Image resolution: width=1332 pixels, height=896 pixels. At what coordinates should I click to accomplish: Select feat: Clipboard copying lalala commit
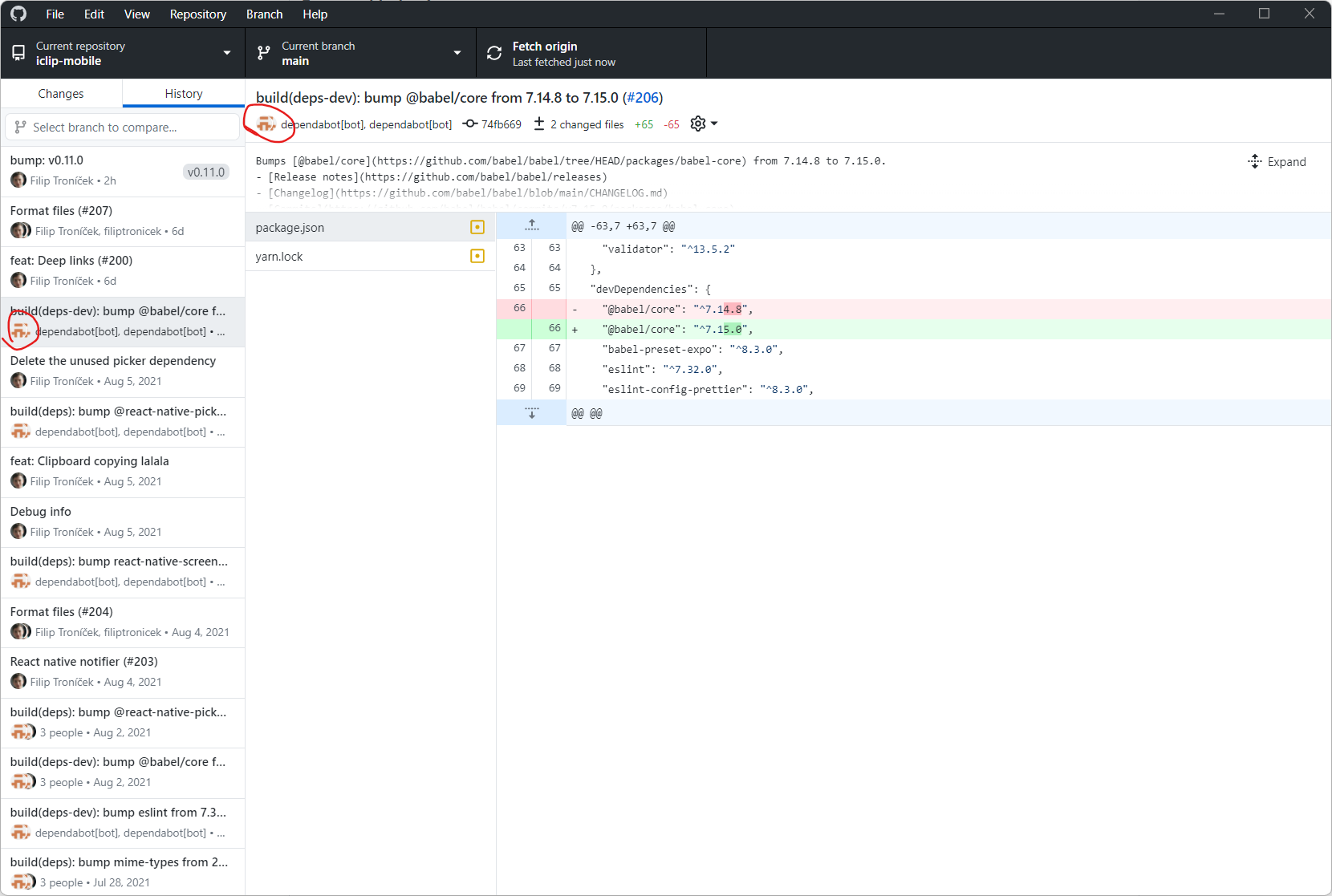(123, 472)
